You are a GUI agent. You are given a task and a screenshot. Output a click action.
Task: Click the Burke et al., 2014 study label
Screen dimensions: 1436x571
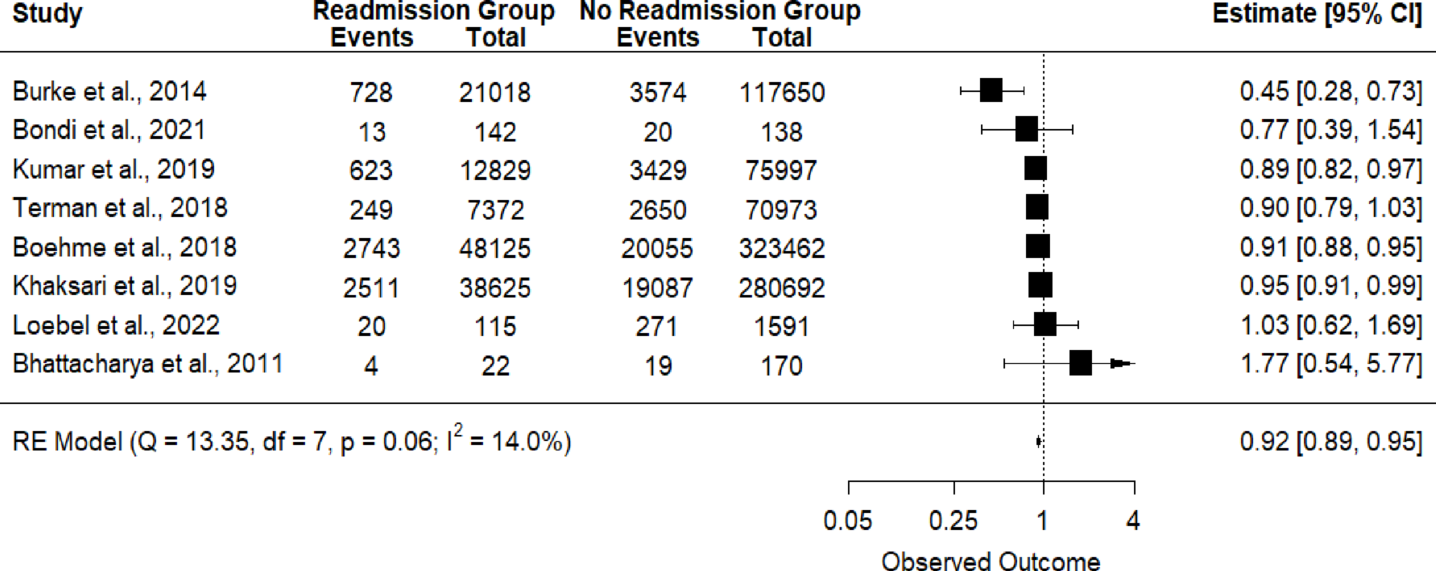(x=110, y=92)
